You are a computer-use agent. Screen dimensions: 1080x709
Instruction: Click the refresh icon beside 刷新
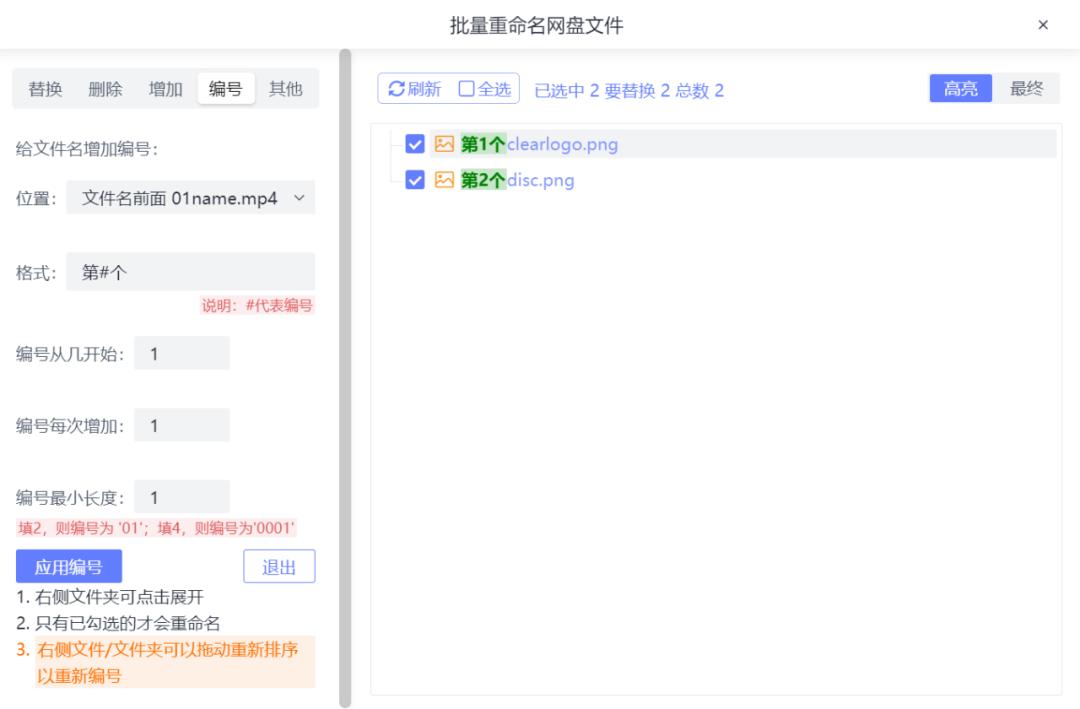396,89
